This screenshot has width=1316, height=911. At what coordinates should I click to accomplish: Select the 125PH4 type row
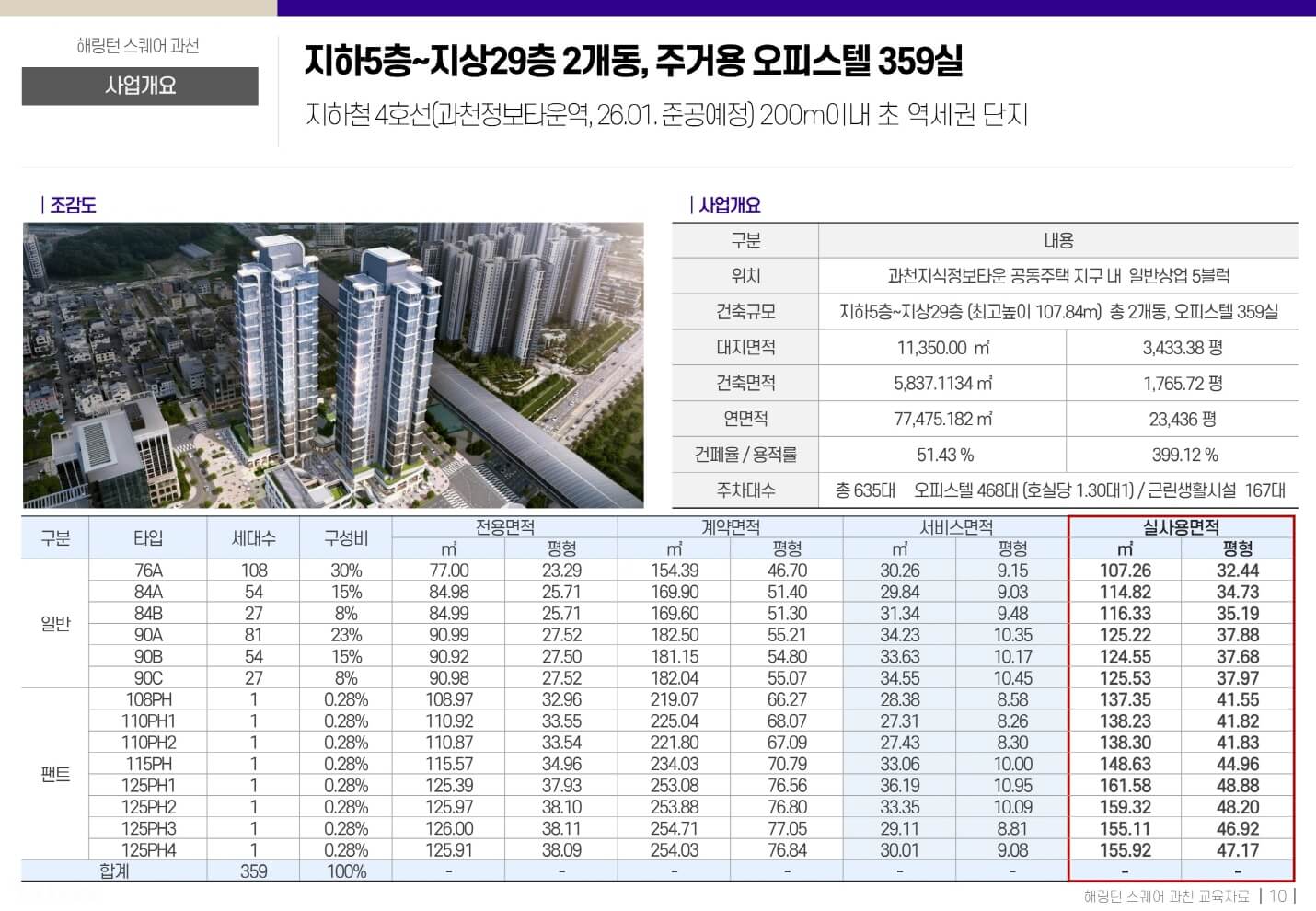[x=152, y=850]
